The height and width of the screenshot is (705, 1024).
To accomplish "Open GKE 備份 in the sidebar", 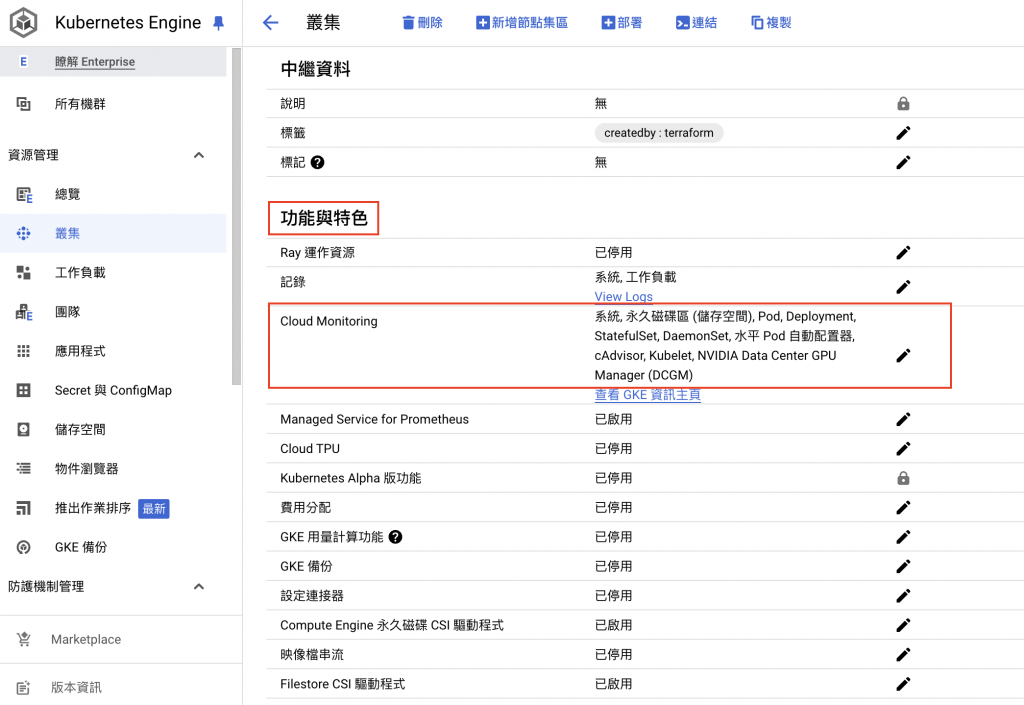I will (x=113, y=547).
